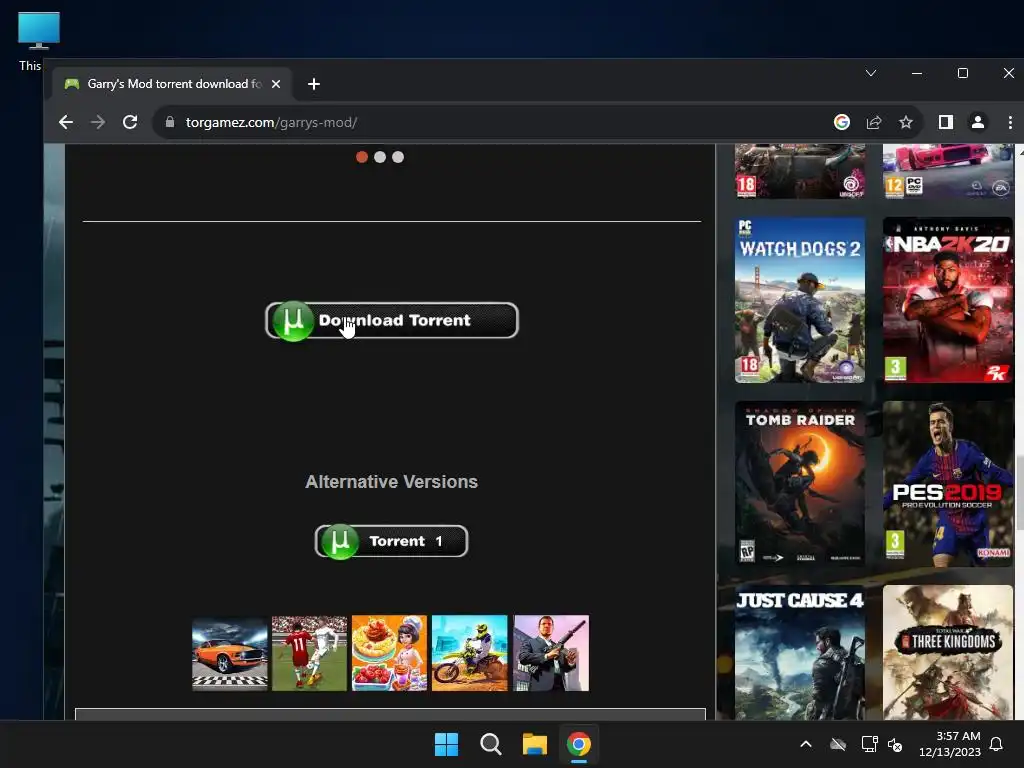Click the soccer game thumbnail
1024x768 pixels.
(x=310, y=653)
